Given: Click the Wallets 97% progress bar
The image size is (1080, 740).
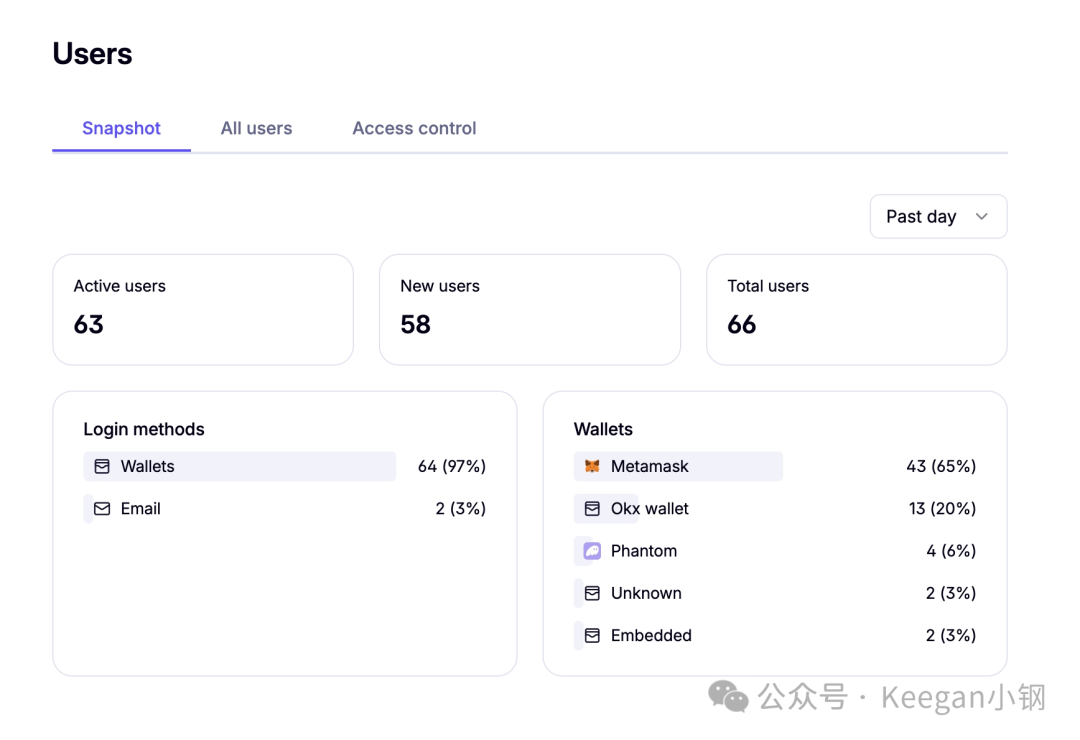Looking at the screenshot, I should click(x=240, y=466).
